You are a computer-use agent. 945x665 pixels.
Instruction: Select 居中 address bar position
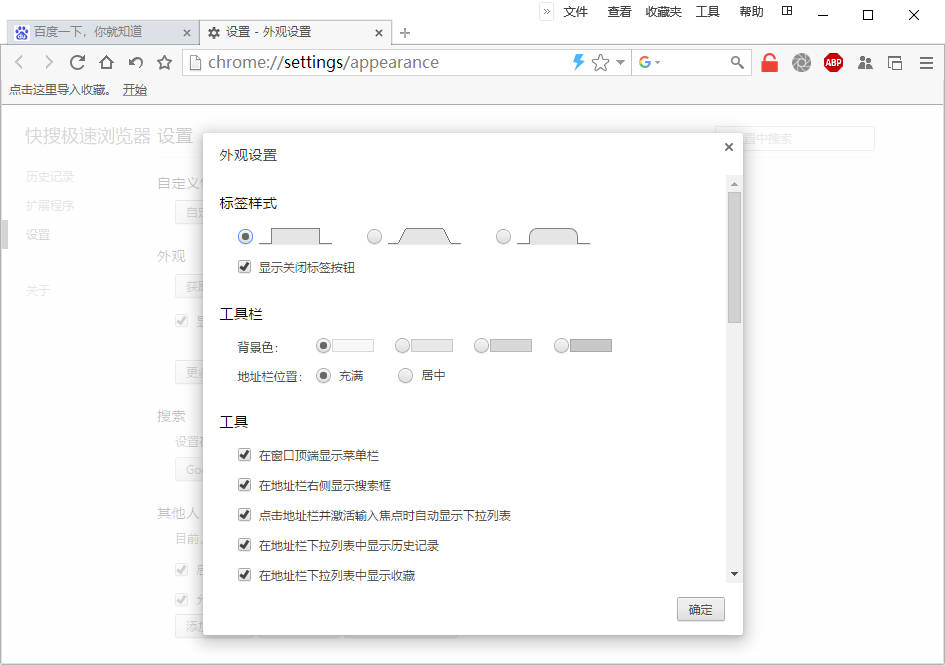pos(406,376)
